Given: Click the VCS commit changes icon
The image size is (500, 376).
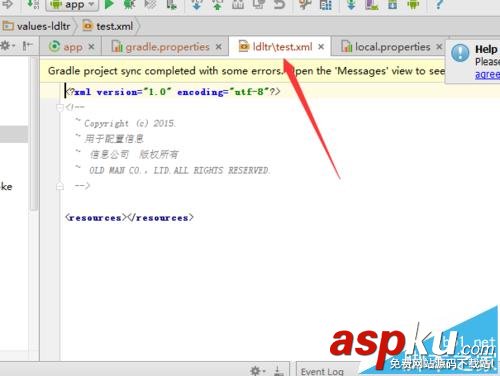Looking at the screenshot, I should point(217,4).
